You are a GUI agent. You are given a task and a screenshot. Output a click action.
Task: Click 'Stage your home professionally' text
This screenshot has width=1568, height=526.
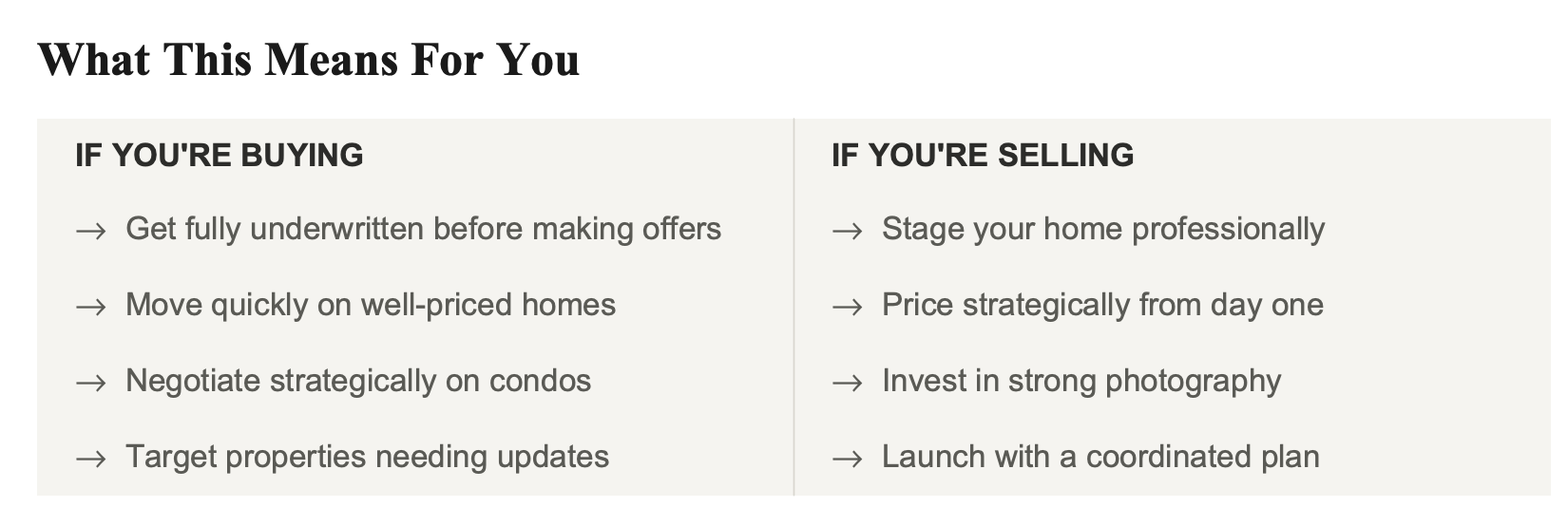point(1103,229)
